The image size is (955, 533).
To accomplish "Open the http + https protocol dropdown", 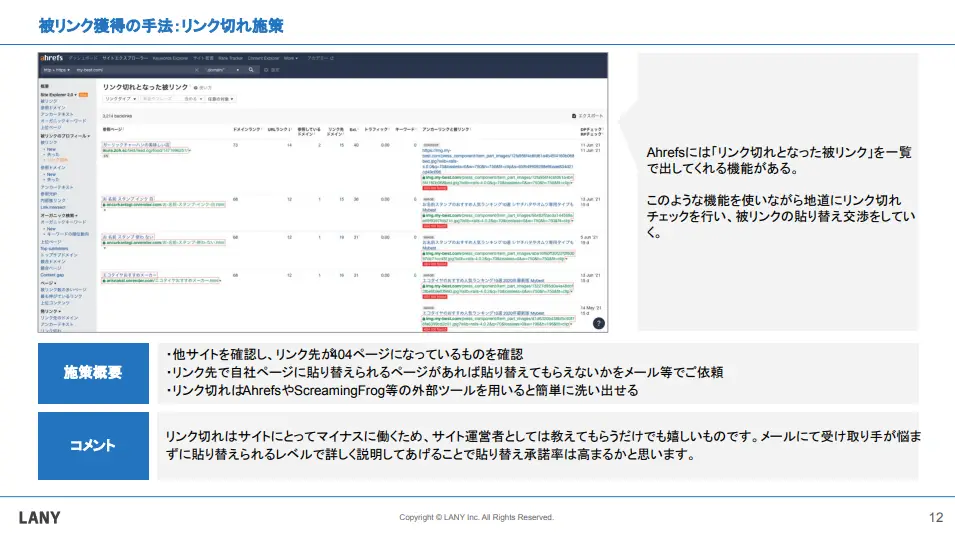I will point(56,70).
